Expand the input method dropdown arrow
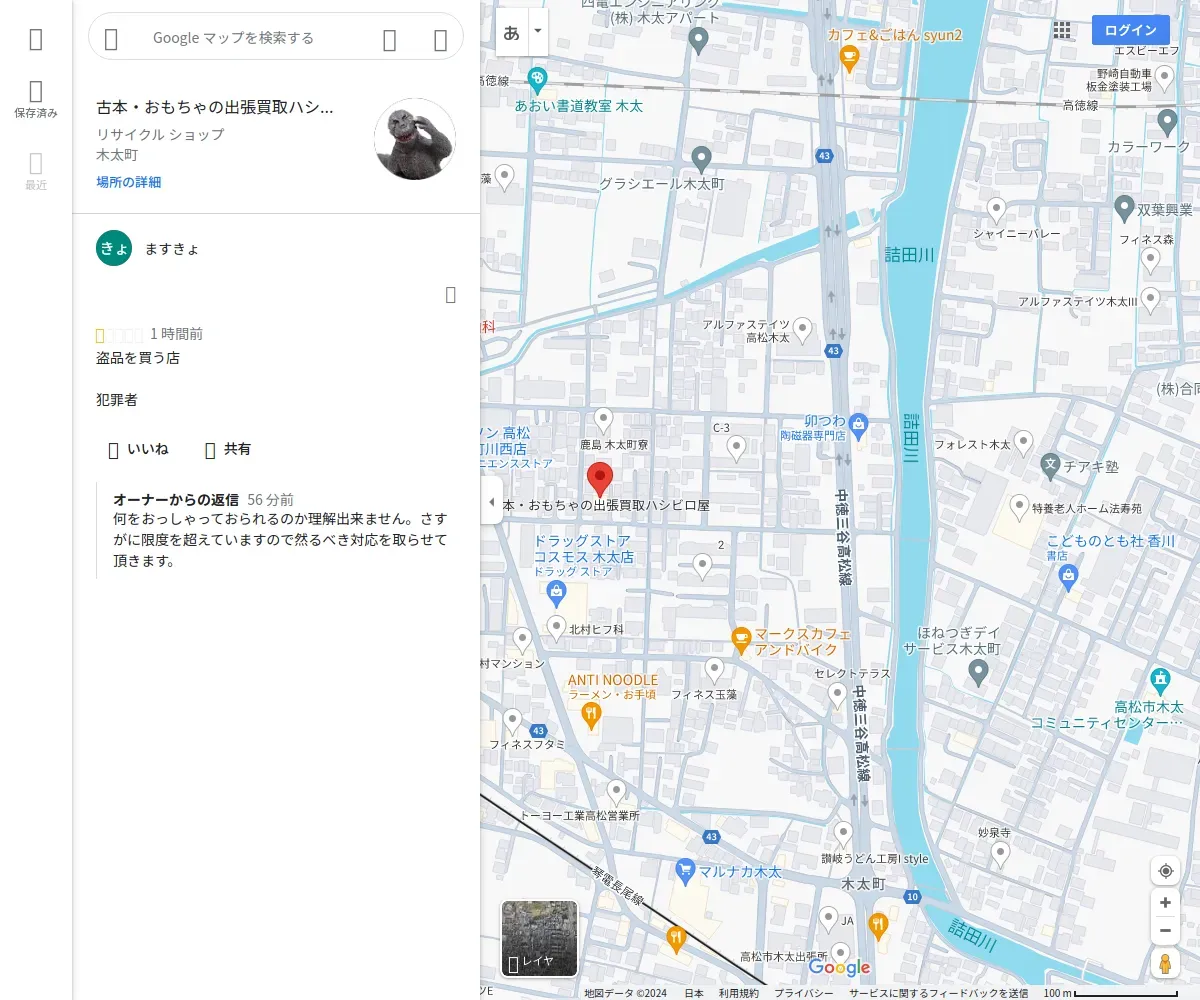The height and width of the screenshot is (1000, 1200). 538,32
